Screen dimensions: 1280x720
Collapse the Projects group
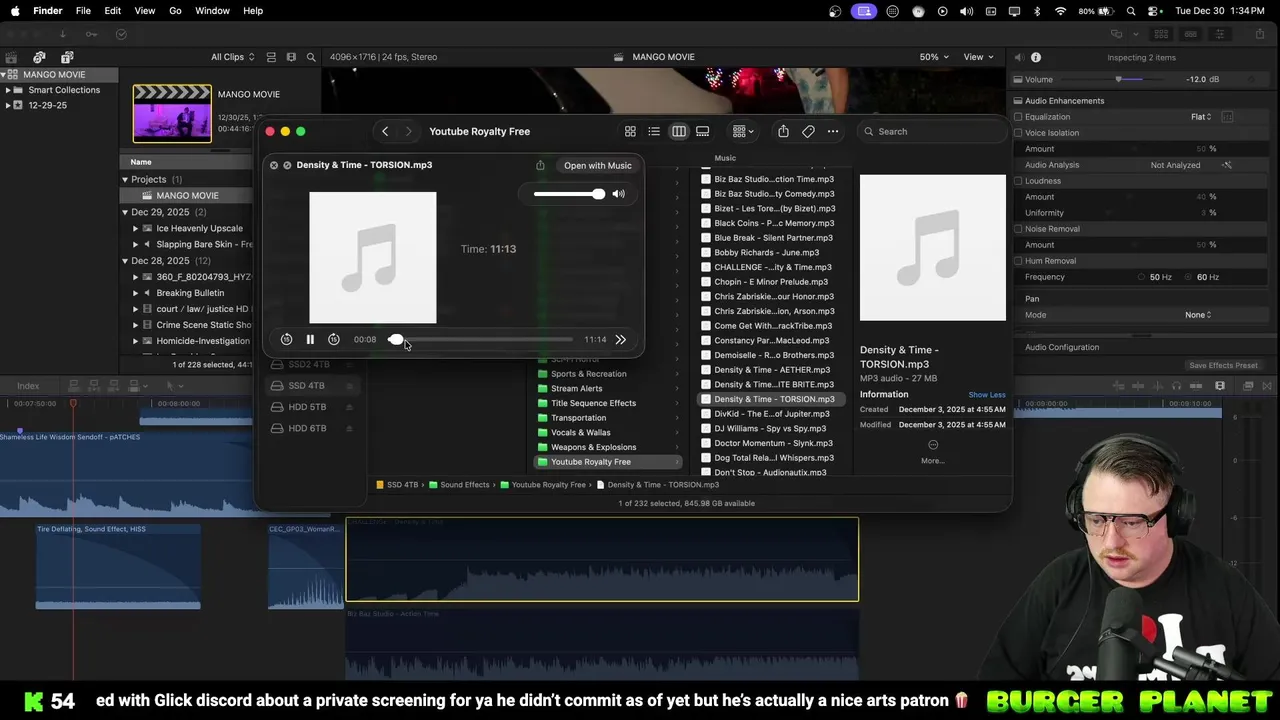click(x=125, y=180)
